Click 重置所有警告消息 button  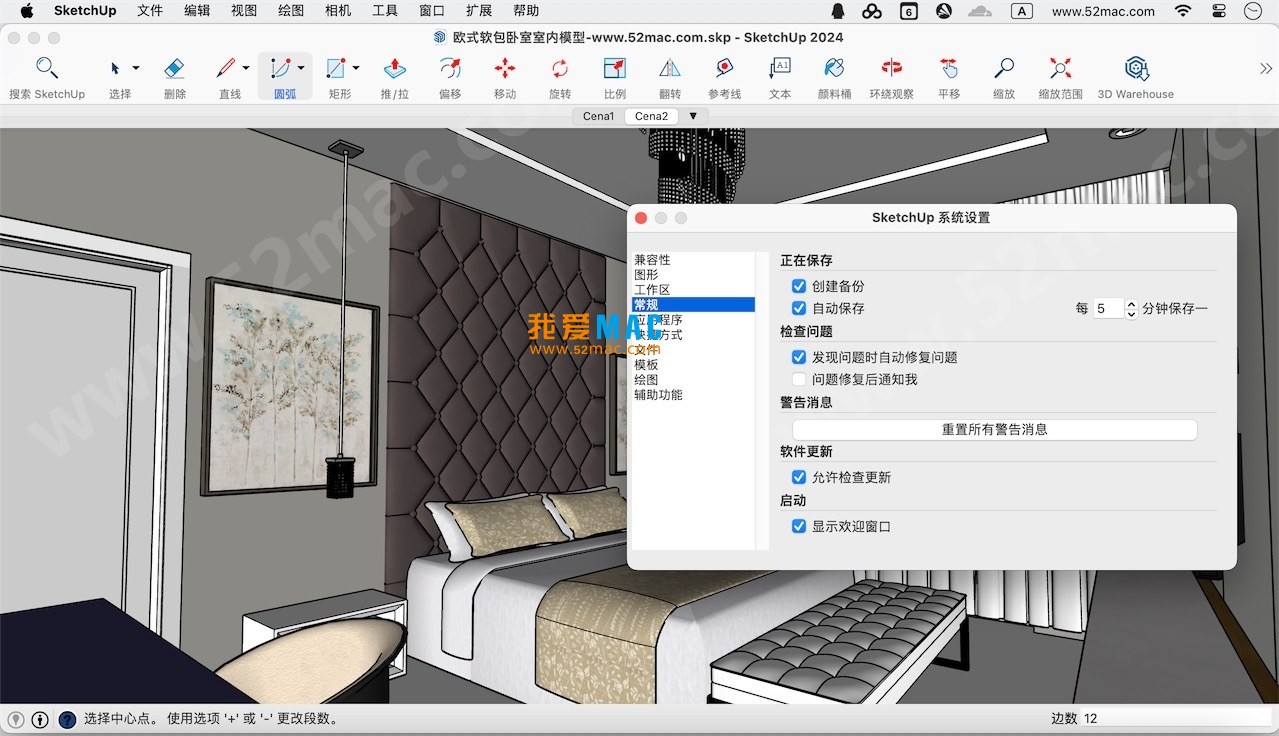pos(994,429)
